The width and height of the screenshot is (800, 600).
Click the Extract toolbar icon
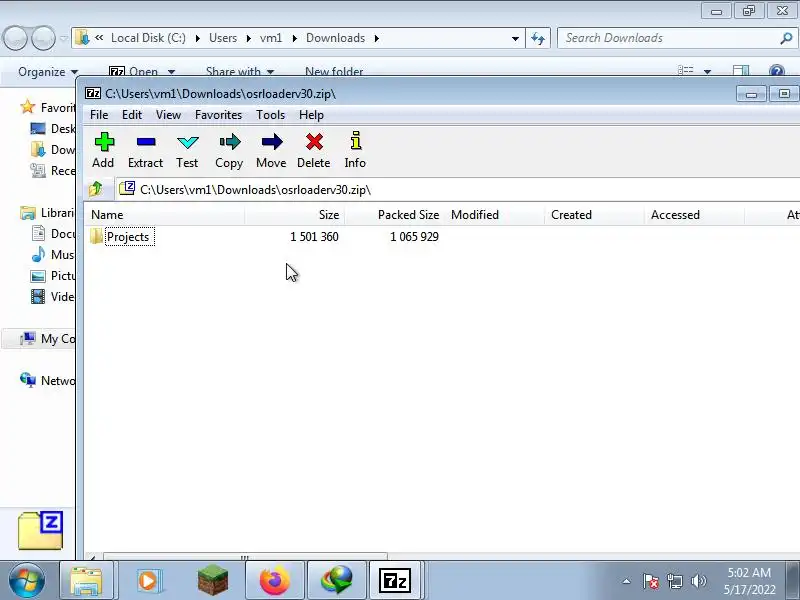coord(146,142)
